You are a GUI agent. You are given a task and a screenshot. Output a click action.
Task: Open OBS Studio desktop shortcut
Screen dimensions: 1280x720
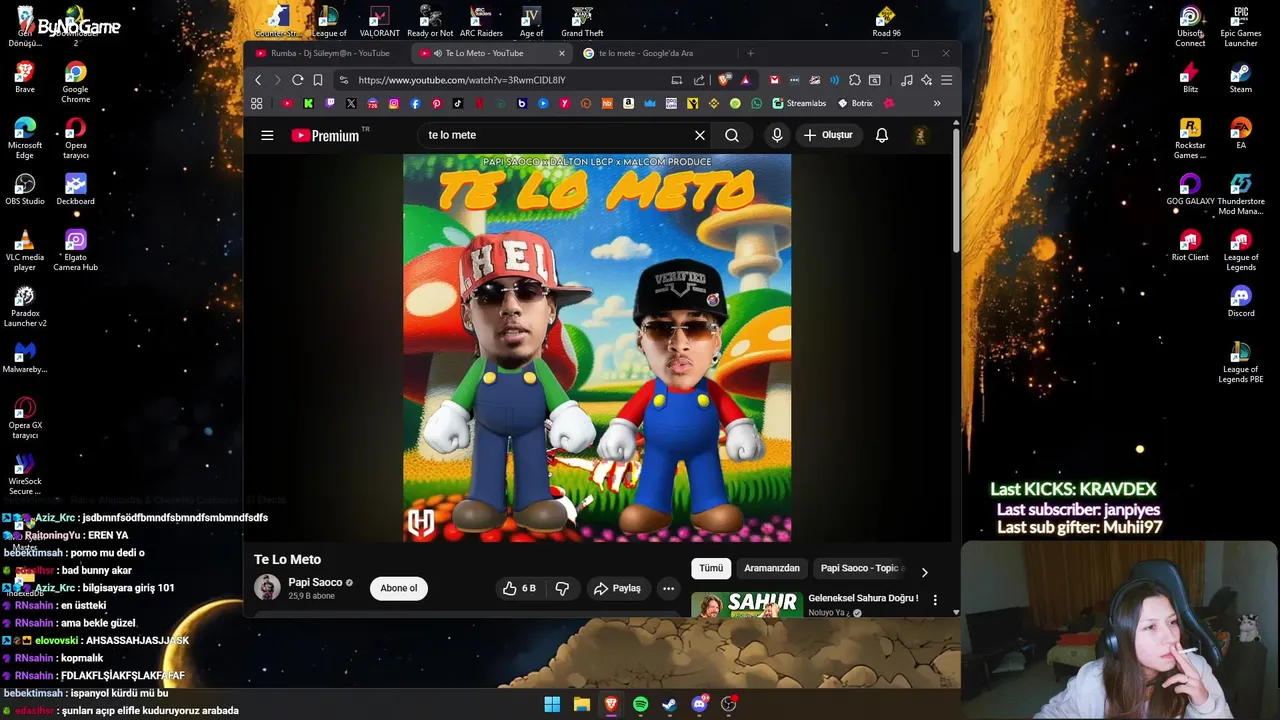pyautogui.click(x=25, y=189)
